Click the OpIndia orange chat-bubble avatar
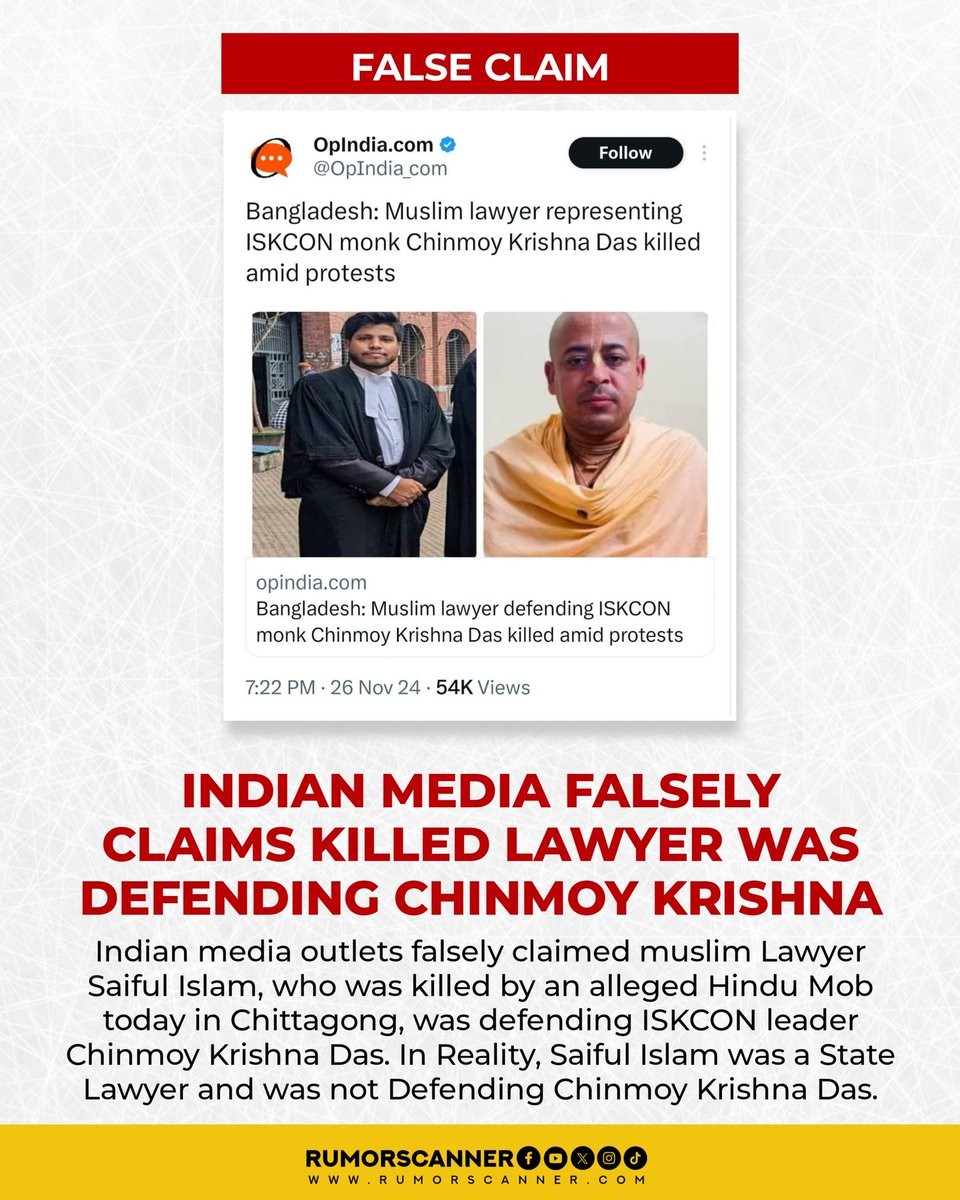 pyautogui.click(x=271, y=157)
